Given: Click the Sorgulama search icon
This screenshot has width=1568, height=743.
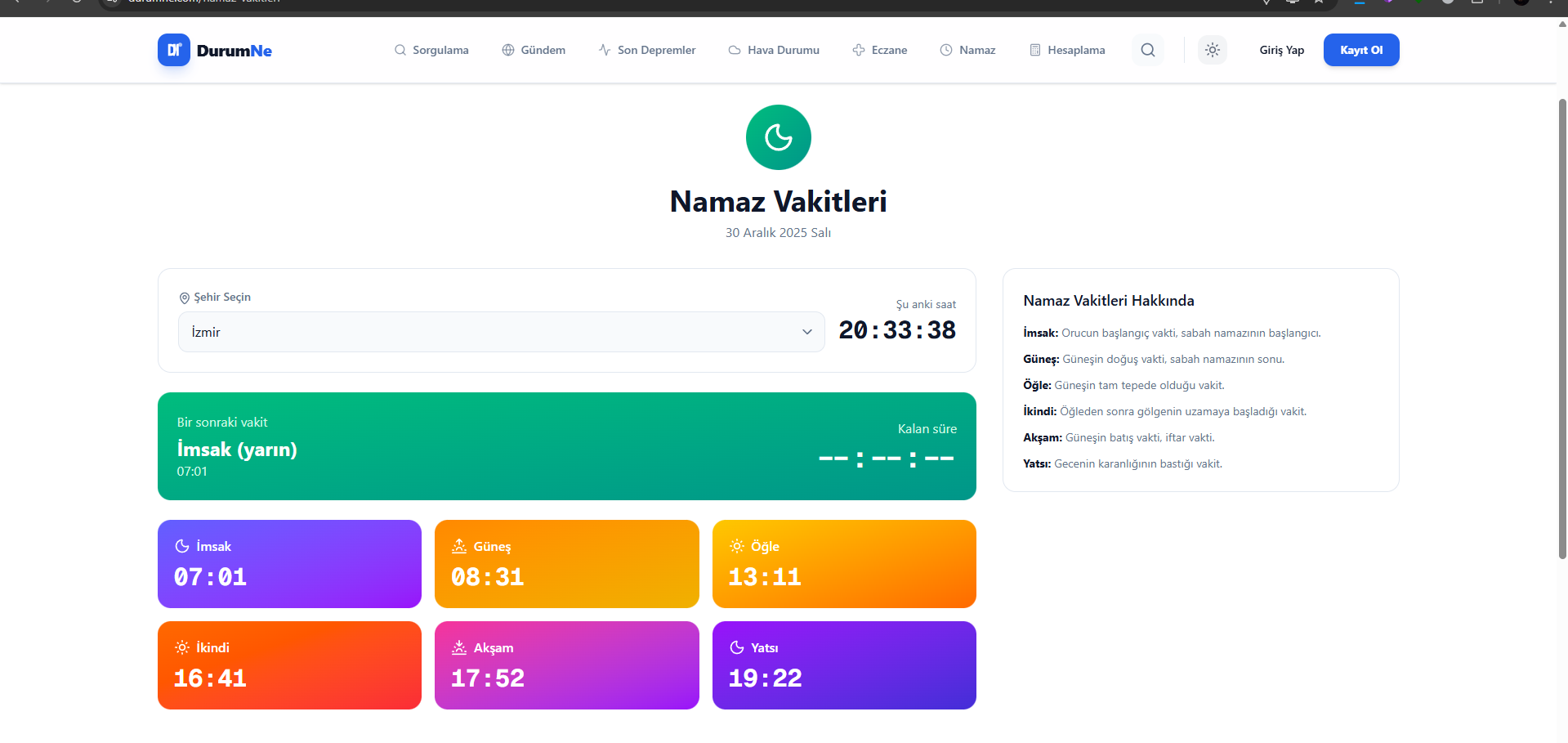Looking at the screenshot, I should [400, 50].
